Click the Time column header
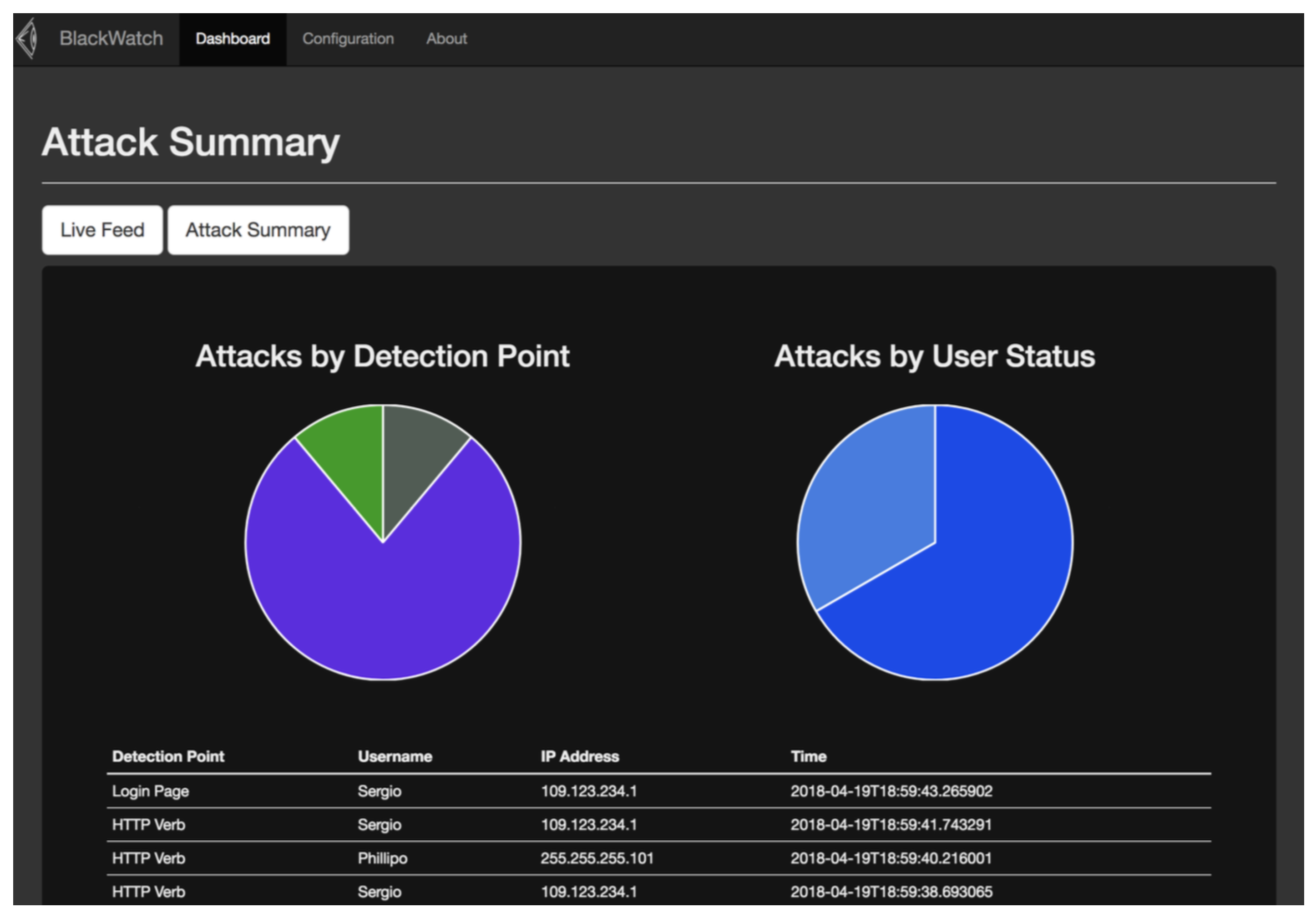Image resolution: width=1316 pixels, height=918 pixels. point(808,756)
